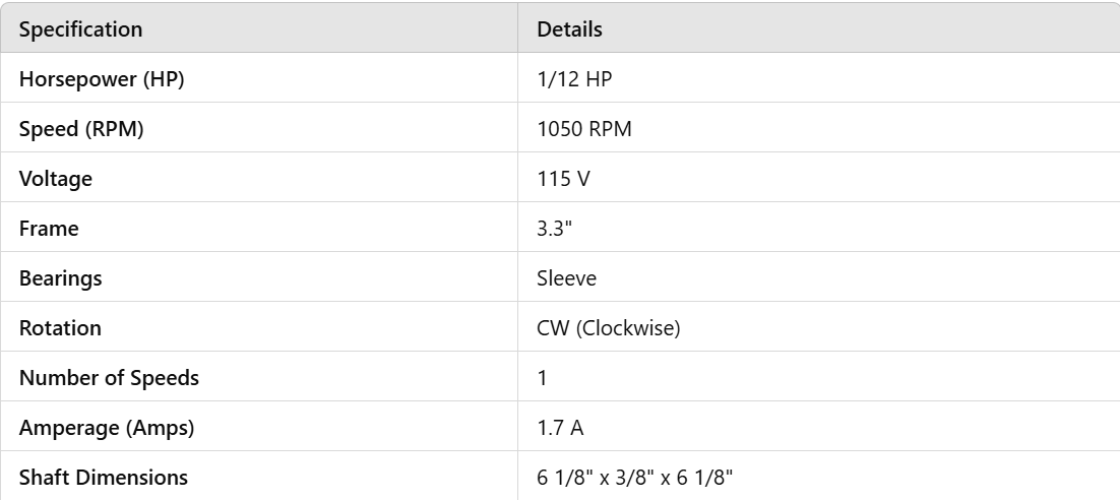The width and height of the screenshot is (1120, 500).
Task: Click the CW (Clockwise) value
Action: [x=609, y=328]
